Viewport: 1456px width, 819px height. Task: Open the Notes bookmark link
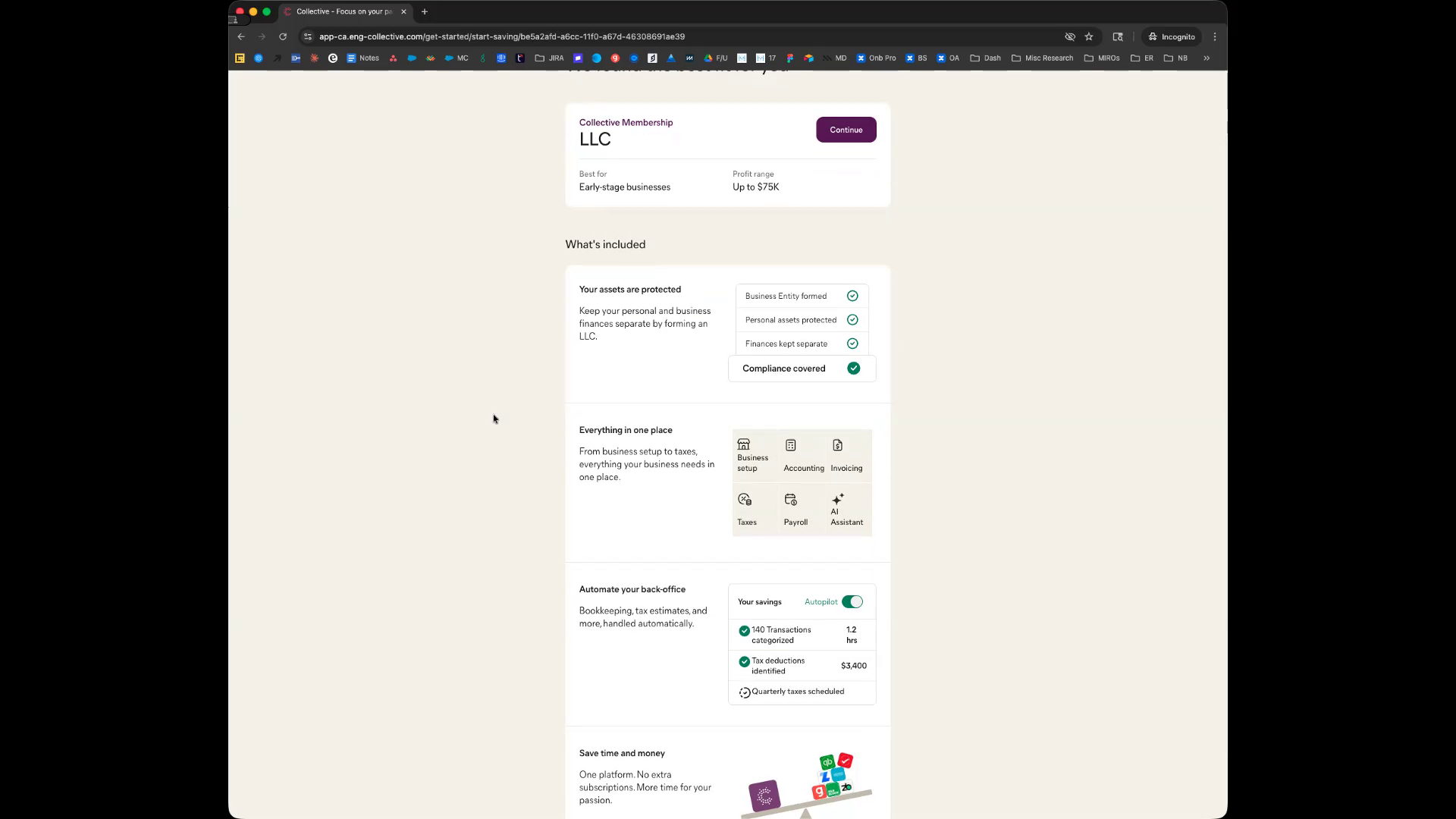pos(362,58)
